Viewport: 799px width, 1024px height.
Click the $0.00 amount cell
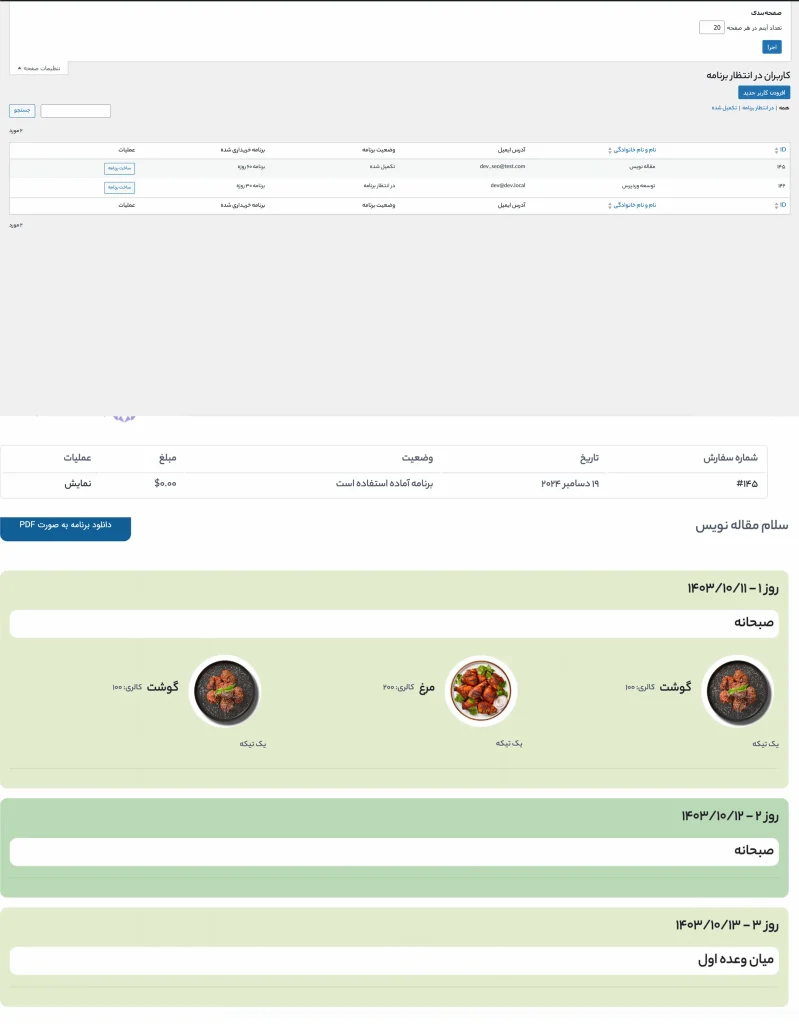(x=165, y=483)
